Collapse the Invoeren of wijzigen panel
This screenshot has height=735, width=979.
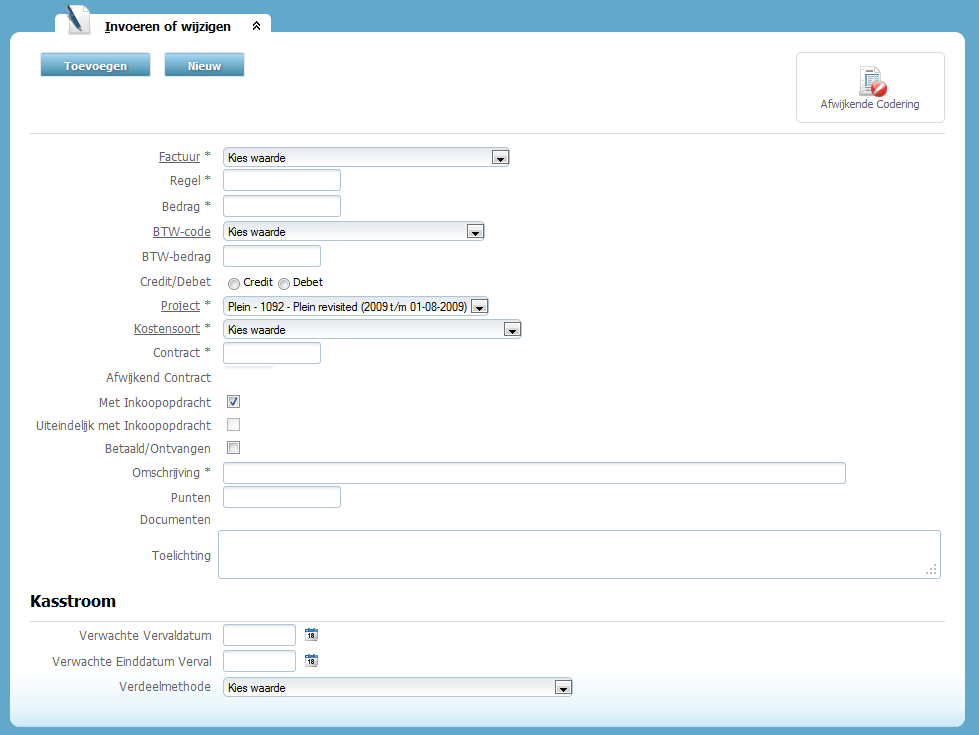(256, 27)
